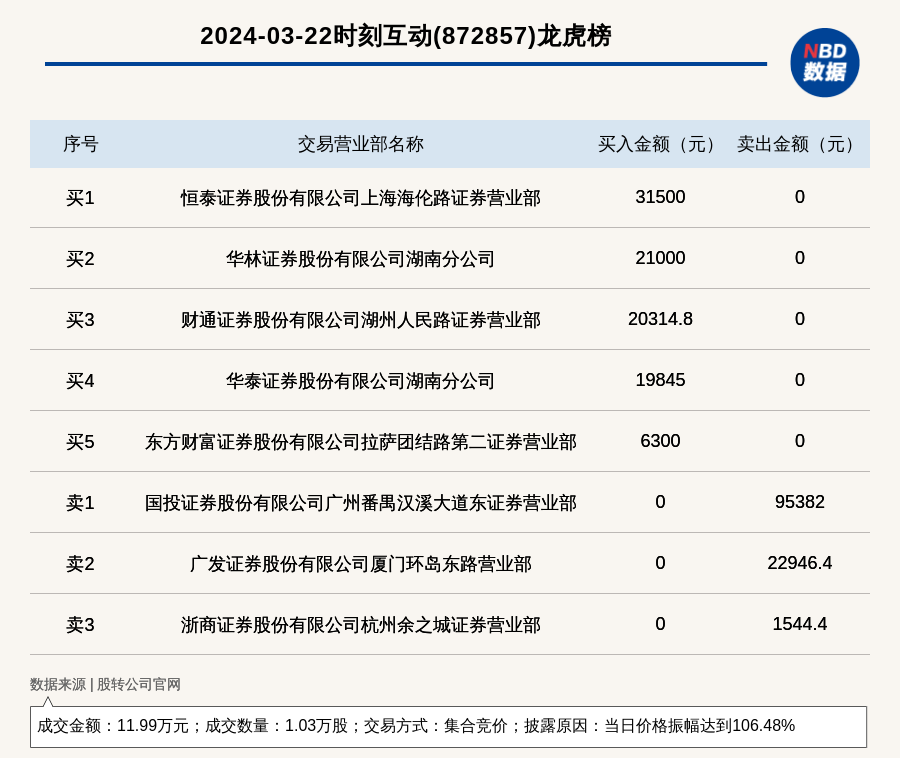Image resolution: width=900 pixels, height=758 pixels.
Task: Click the buy amount 19845
Action: pyautogui.click(x=660, y=380)
